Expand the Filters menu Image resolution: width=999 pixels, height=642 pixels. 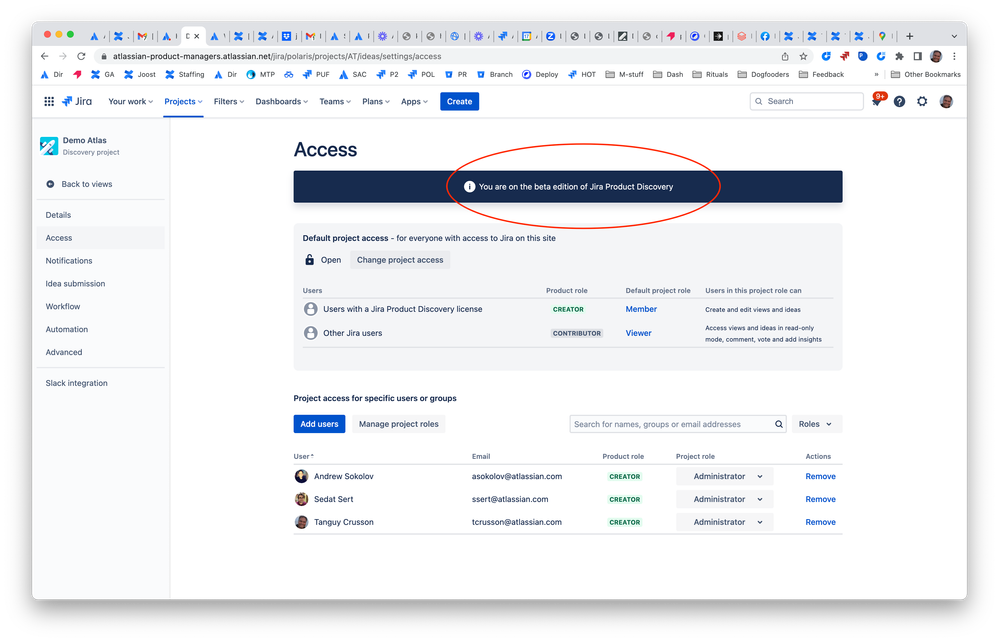(x=229, y=101)
